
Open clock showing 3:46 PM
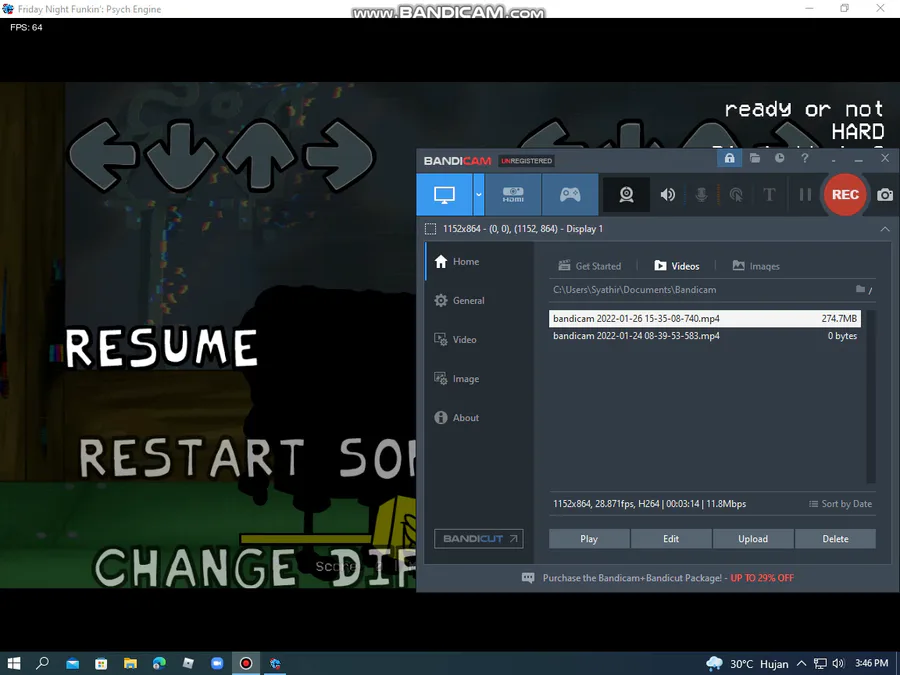(x=871, y=664)
